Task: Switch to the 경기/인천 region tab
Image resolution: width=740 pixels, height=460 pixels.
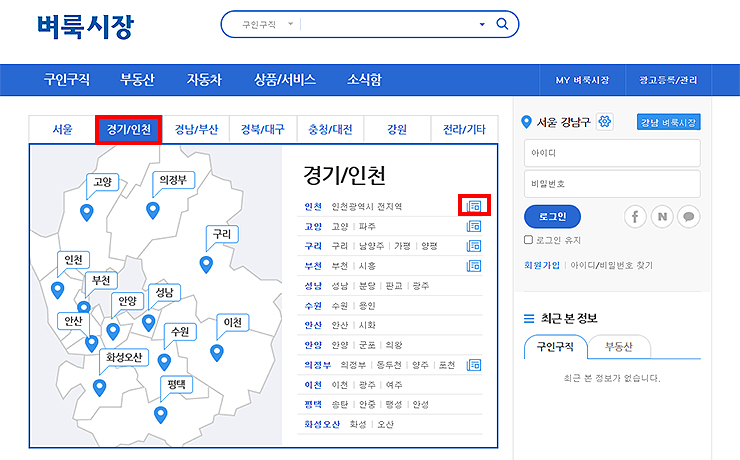Action: [x=128, y=129]
